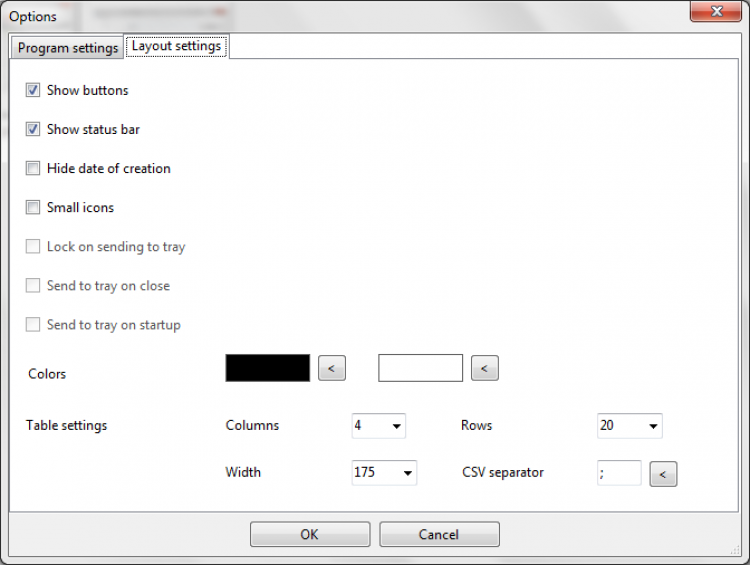This screenshot has height=565, width=750.
Task: Click the arrow button next to CSV separator
Action: click(663, 473)
